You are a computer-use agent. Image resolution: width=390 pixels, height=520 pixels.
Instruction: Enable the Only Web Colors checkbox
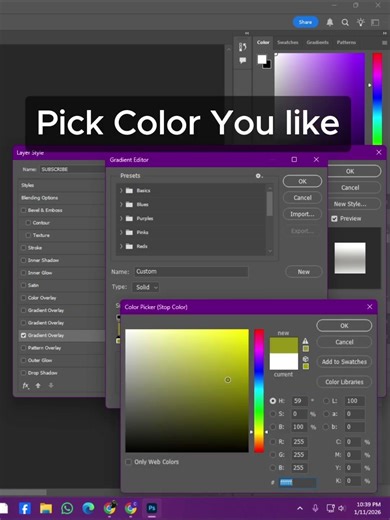click(x=128, y=462)
